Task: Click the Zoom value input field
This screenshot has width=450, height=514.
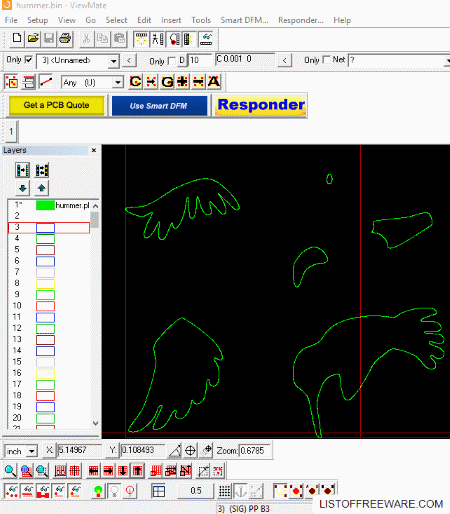Action: pos(255,451)
